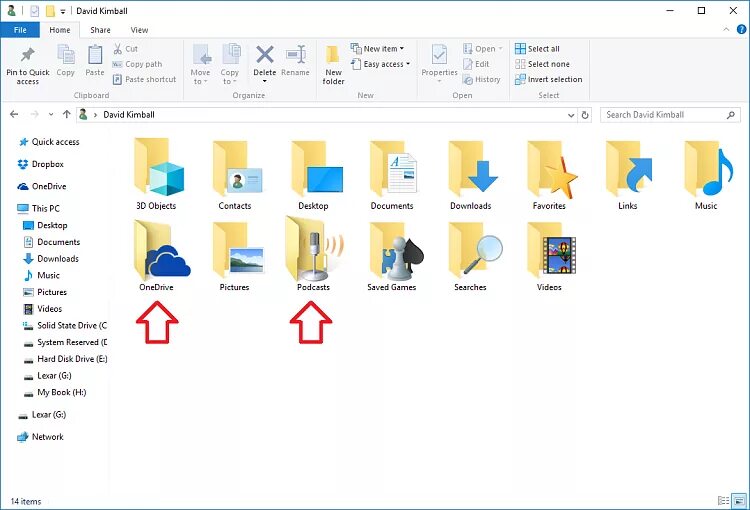The image size is (750, 510).
Task: Select This PC in navigation pane
Action: 38,209
